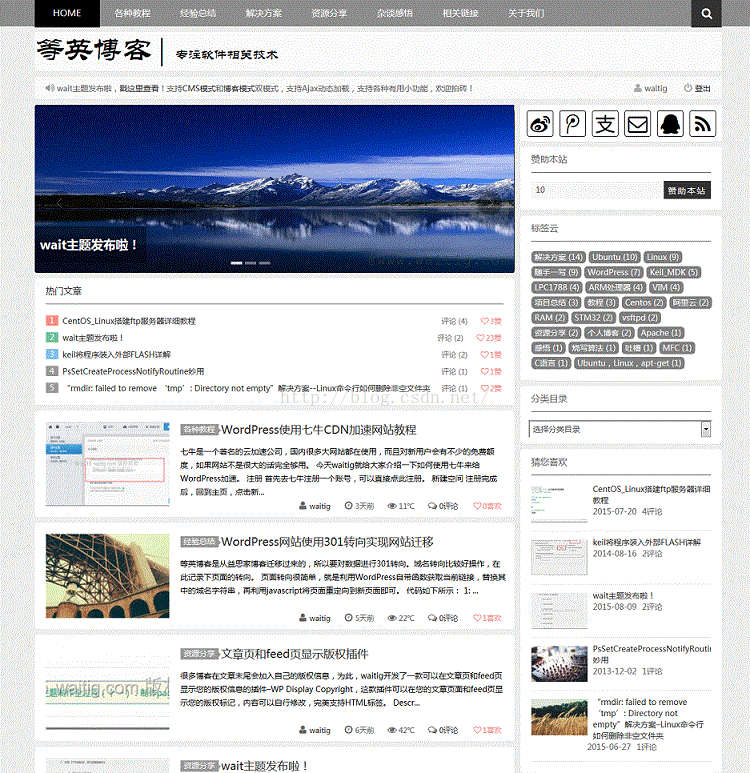Go to HOME menu
This screenshot has width=750, height=773.
pos(67,13)
